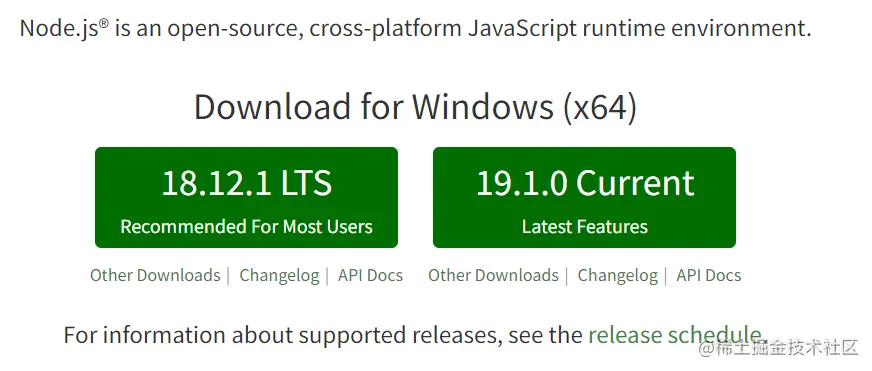Open API Docs for the LTS release
872x371 pixels.
point(370,275)
